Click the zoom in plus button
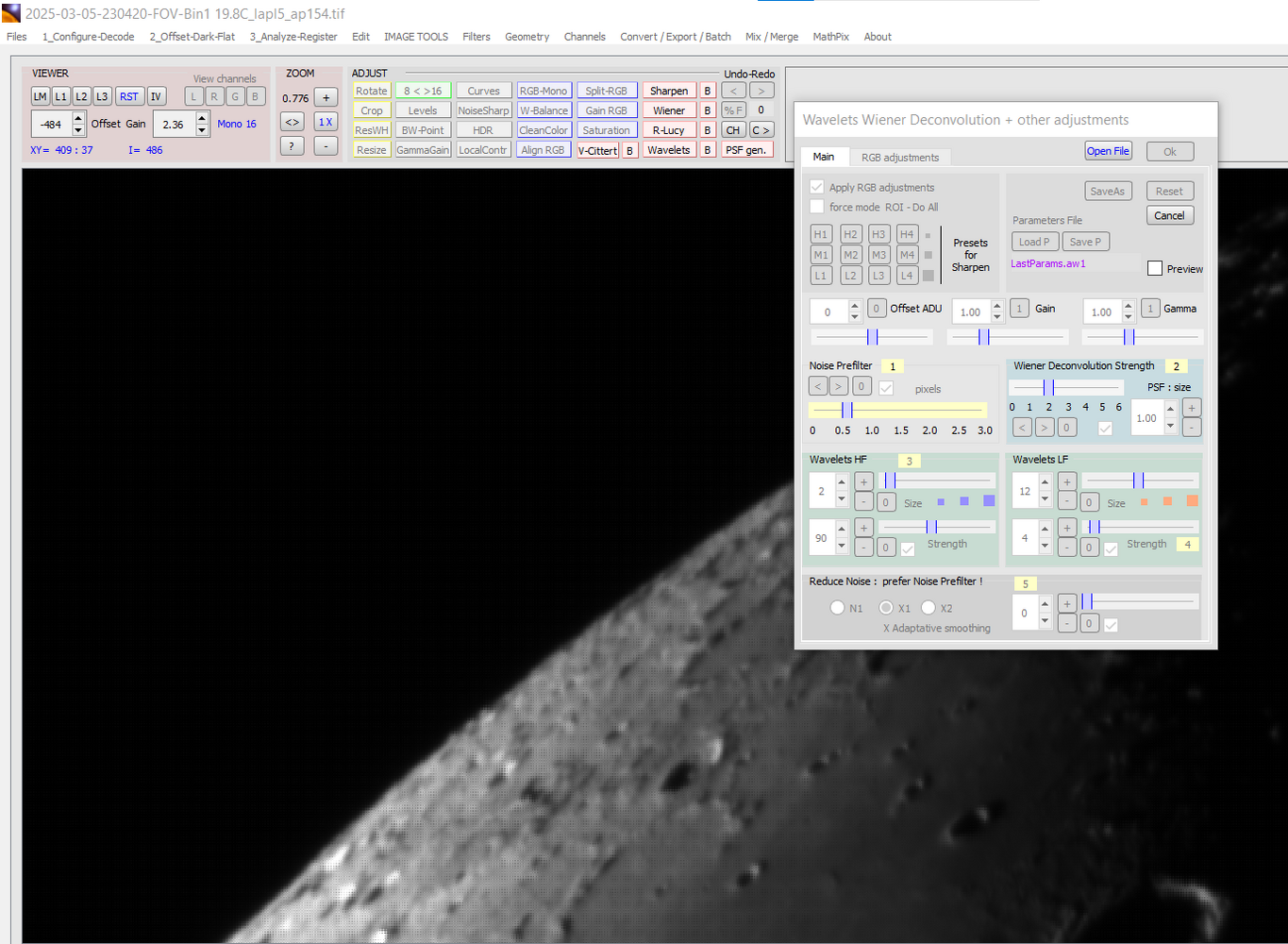Viewport: 1288px width, 944px height. click(326, 97)
